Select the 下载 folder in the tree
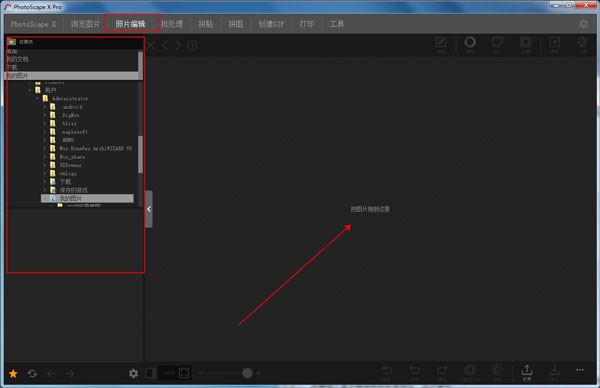 pyautogui.click(x=65, y=182)
